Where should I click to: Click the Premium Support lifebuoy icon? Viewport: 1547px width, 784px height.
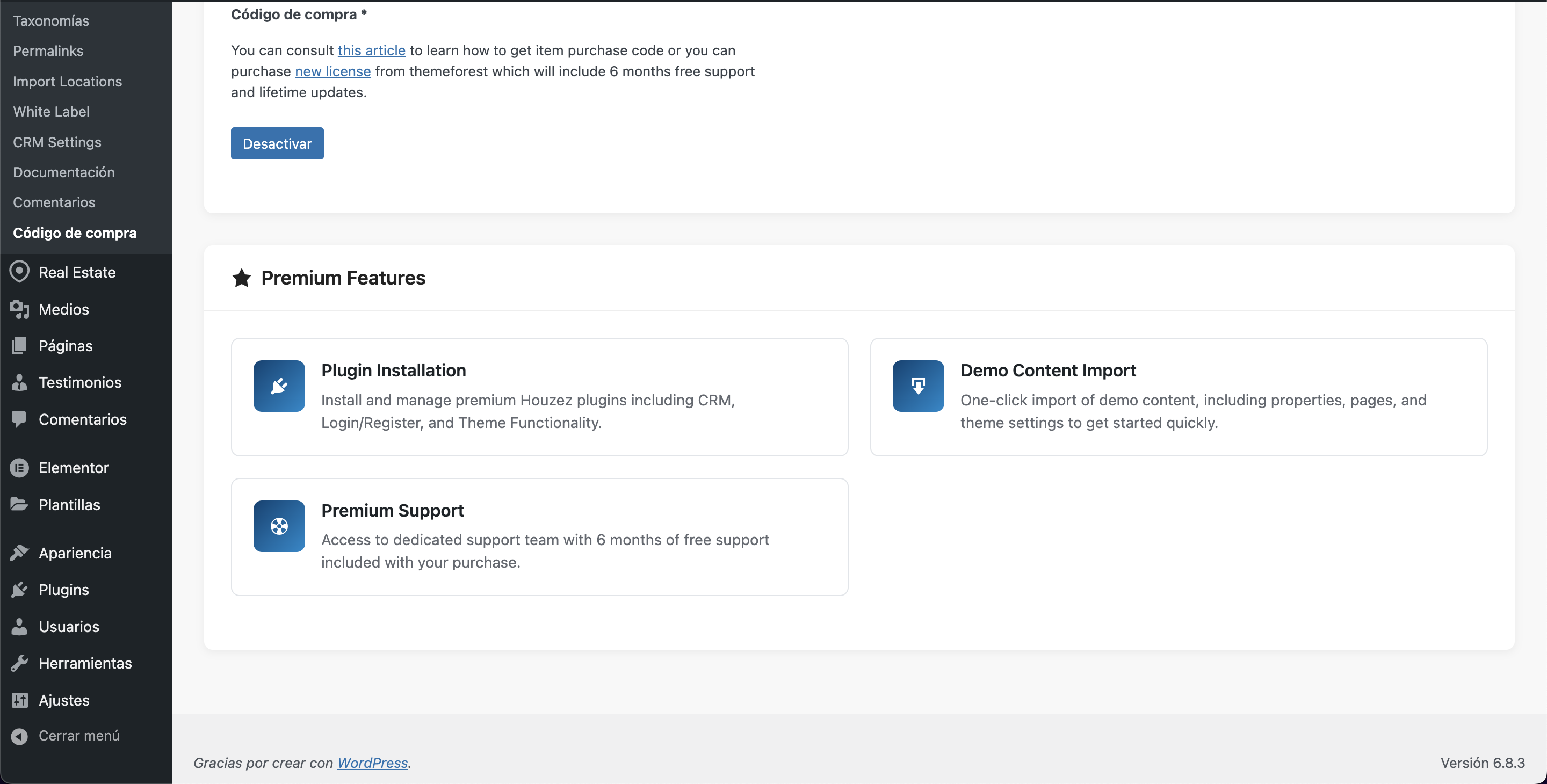coord(279,526)
